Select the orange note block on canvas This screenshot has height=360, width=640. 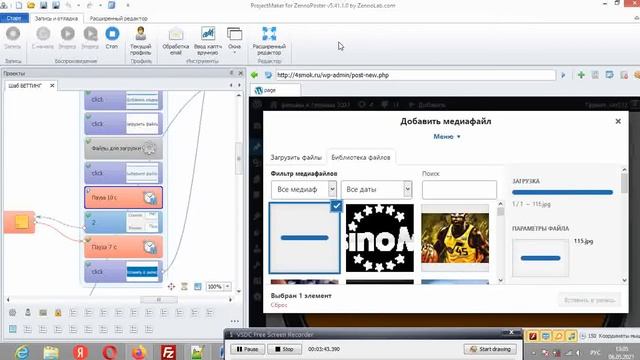click(20, 222)
